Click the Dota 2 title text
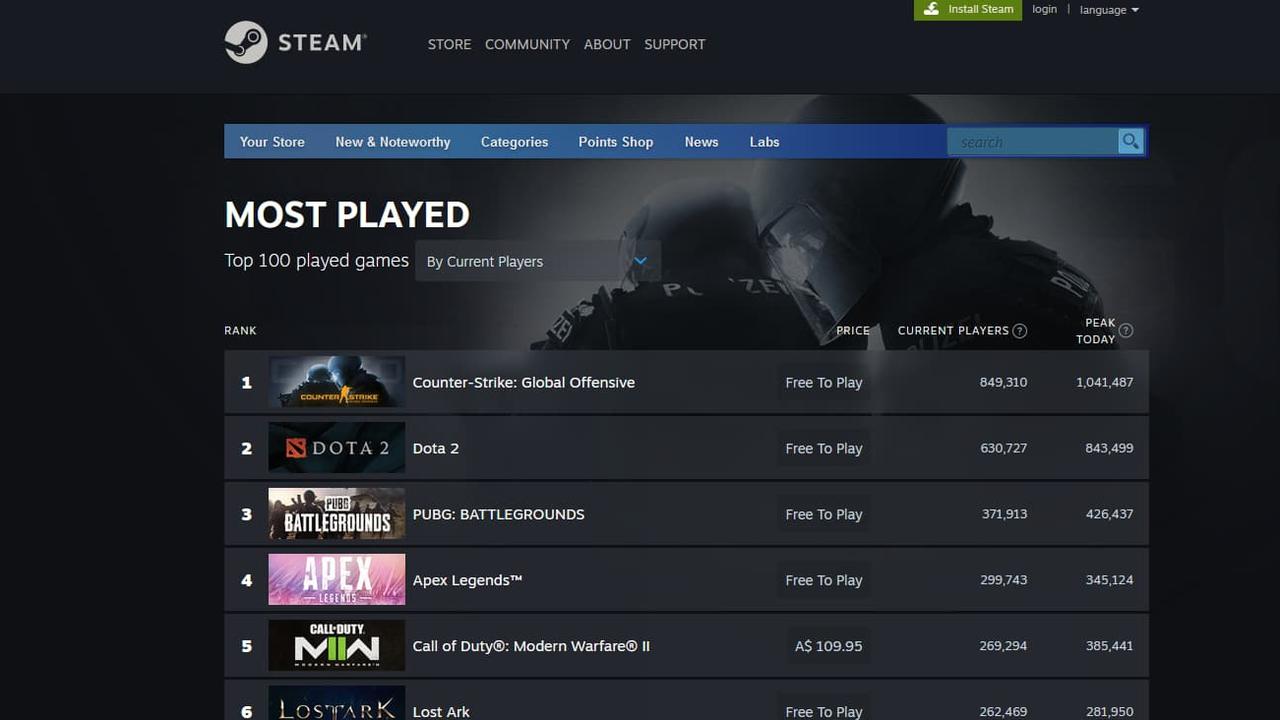The height and width of the screenshot is (720, 1280). coord(436,448)
